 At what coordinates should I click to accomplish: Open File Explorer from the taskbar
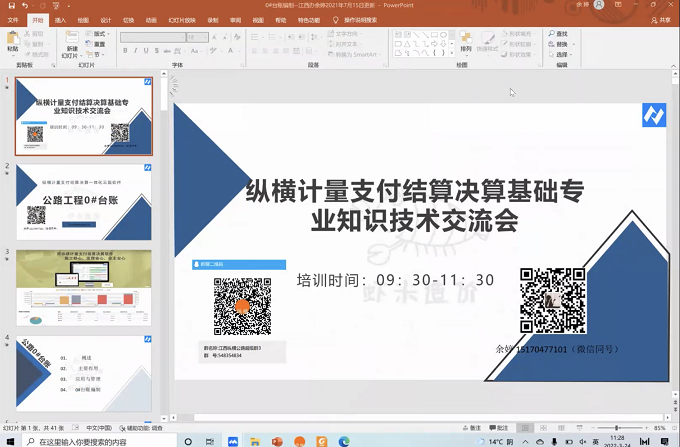[x=255, y=441]
